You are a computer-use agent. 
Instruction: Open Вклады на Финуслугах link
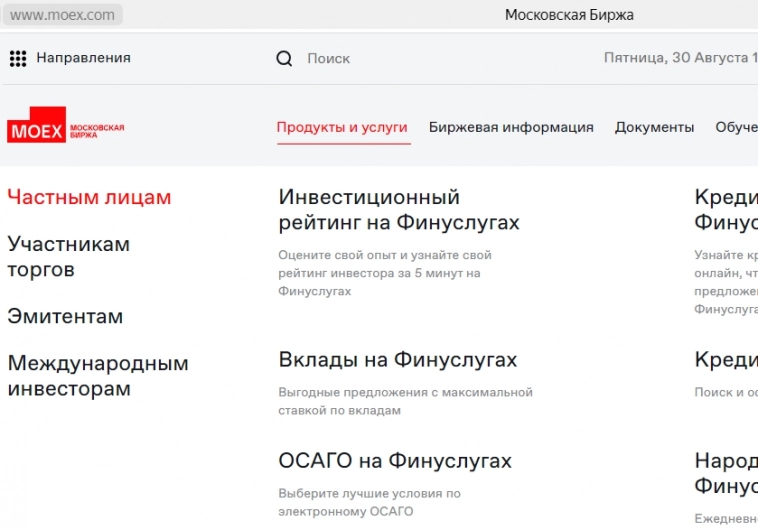pyautogui.click(x=398, y=360)
